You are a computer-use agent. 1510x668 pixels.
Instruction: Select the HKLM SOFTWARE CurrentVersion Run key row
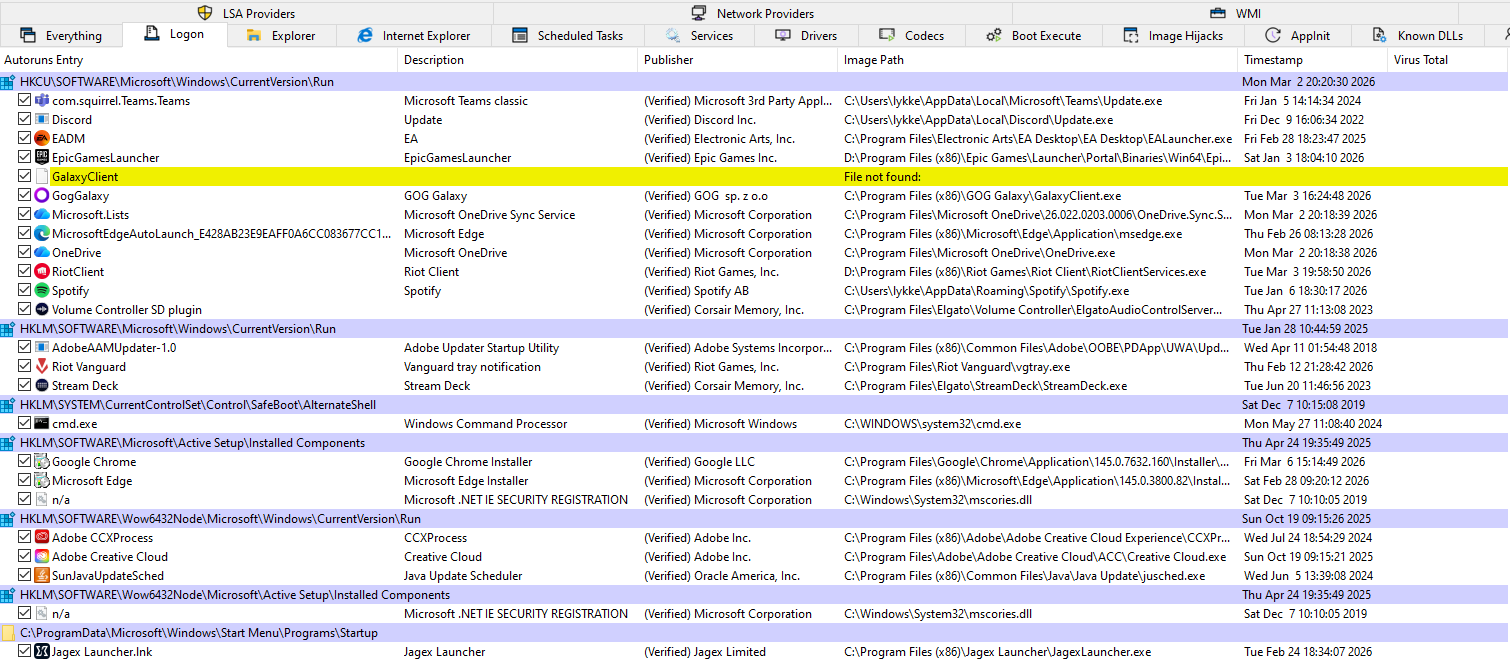coord(754,329)
